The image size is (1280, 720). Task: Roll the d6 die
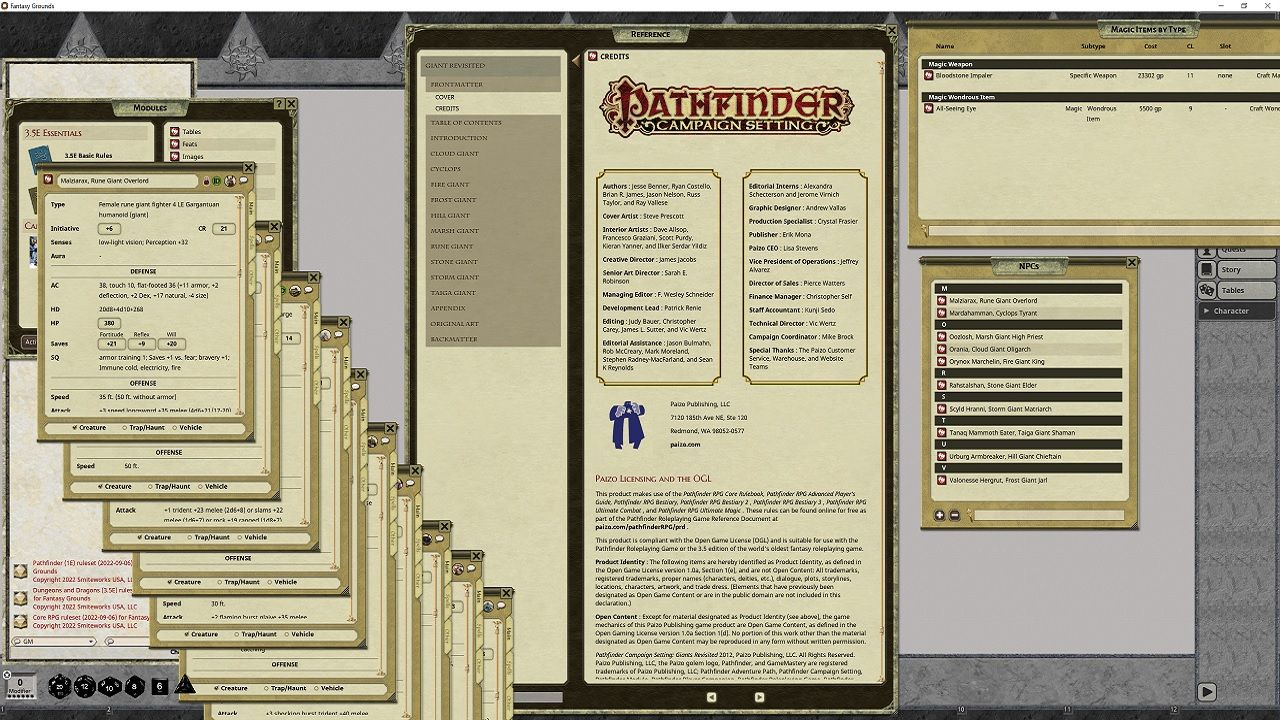[159, 687]
